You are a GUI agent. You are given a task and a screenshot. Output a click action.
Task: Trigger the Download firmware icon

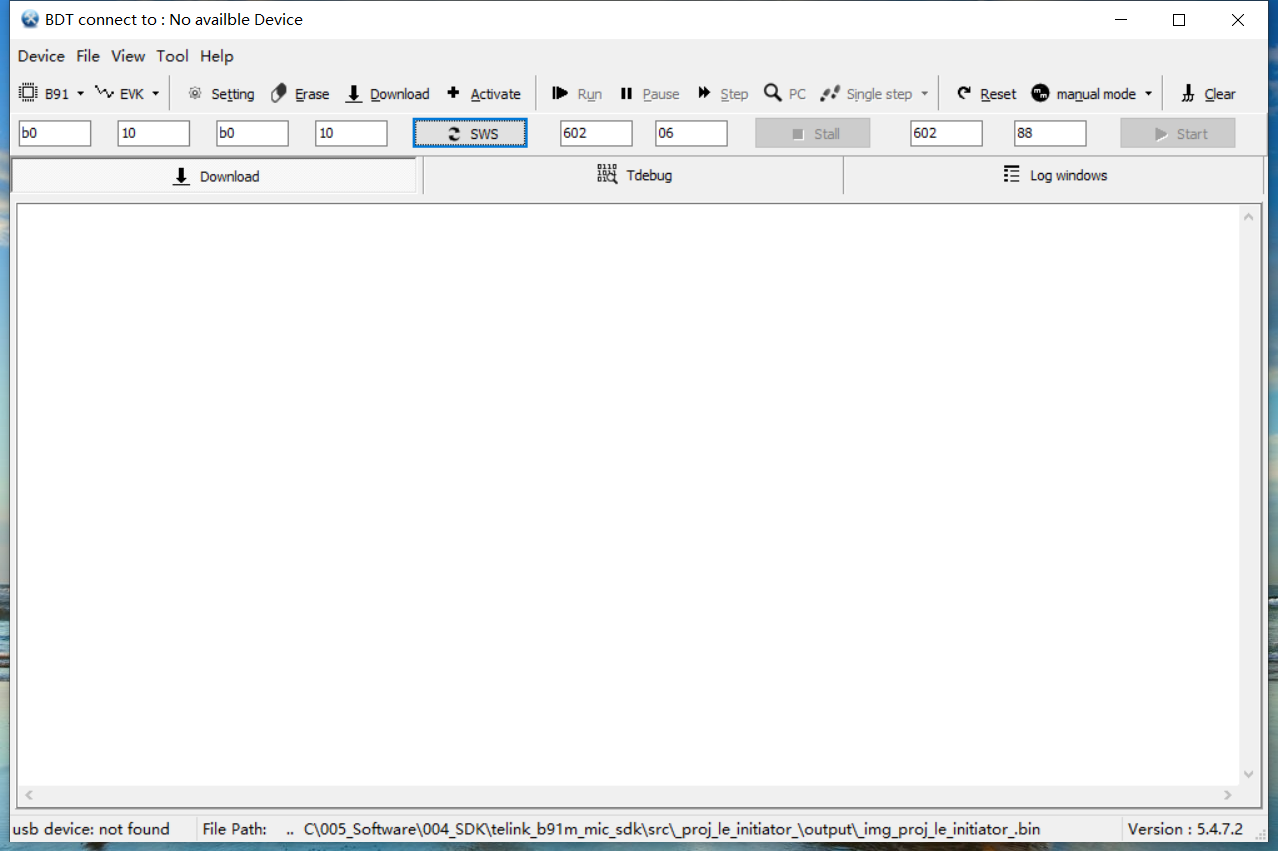[x=352, y=93]
